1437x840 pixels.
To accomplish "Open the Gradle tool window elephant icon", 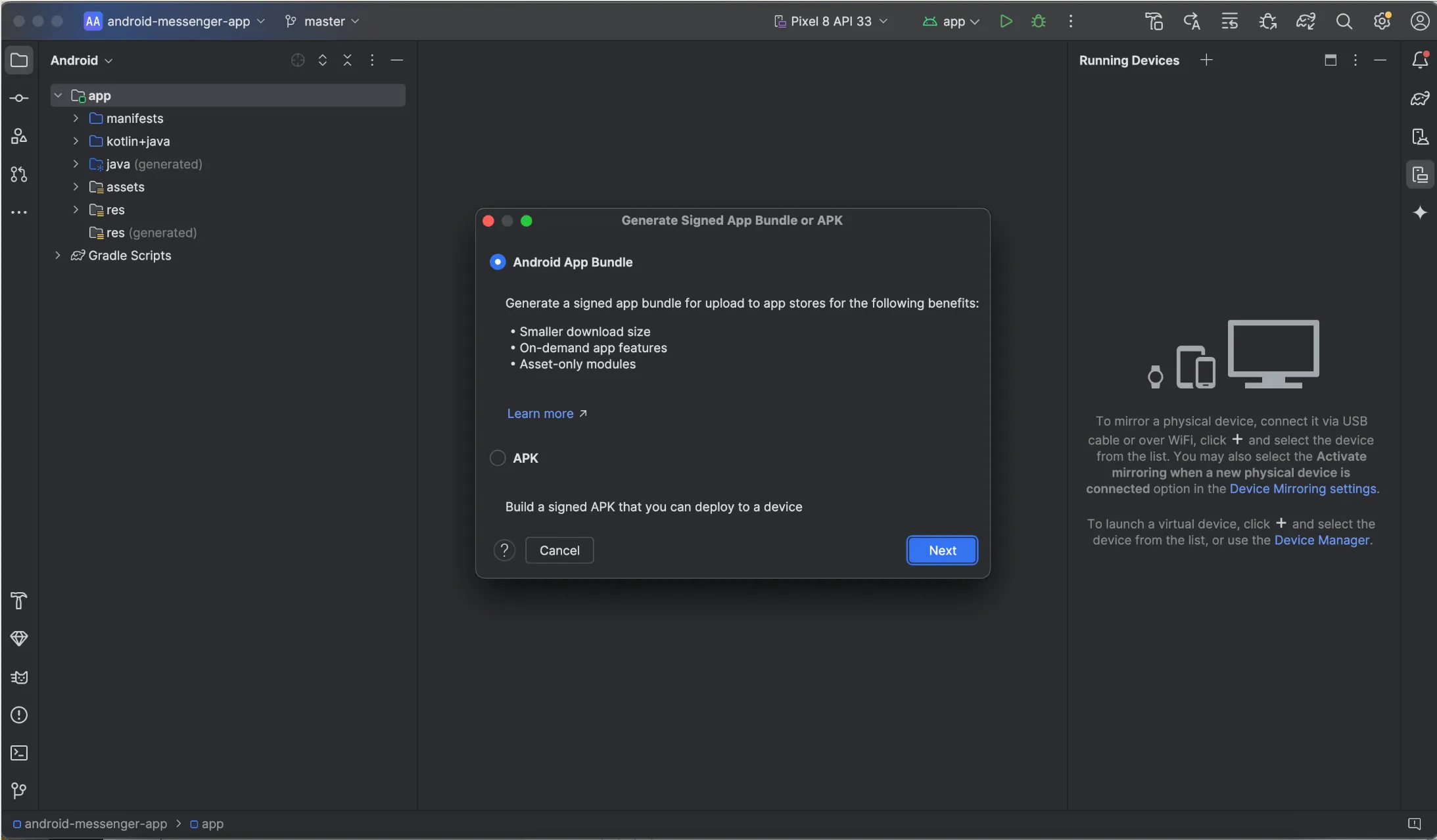I will tap(1420, 98).
